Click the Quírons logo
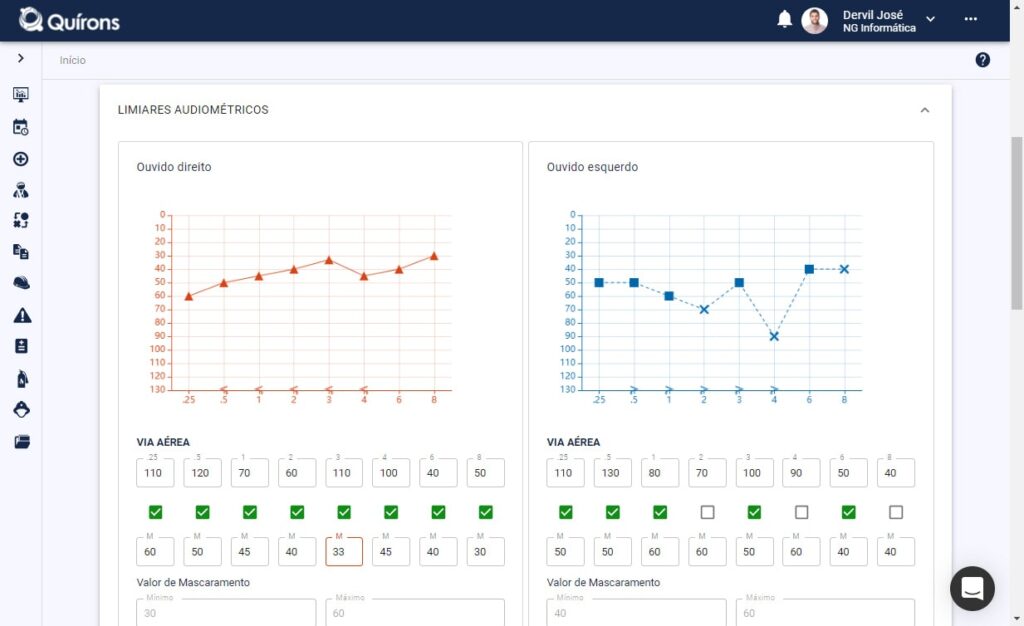This screenshot has width=1024, height=626. pos(69,21)
